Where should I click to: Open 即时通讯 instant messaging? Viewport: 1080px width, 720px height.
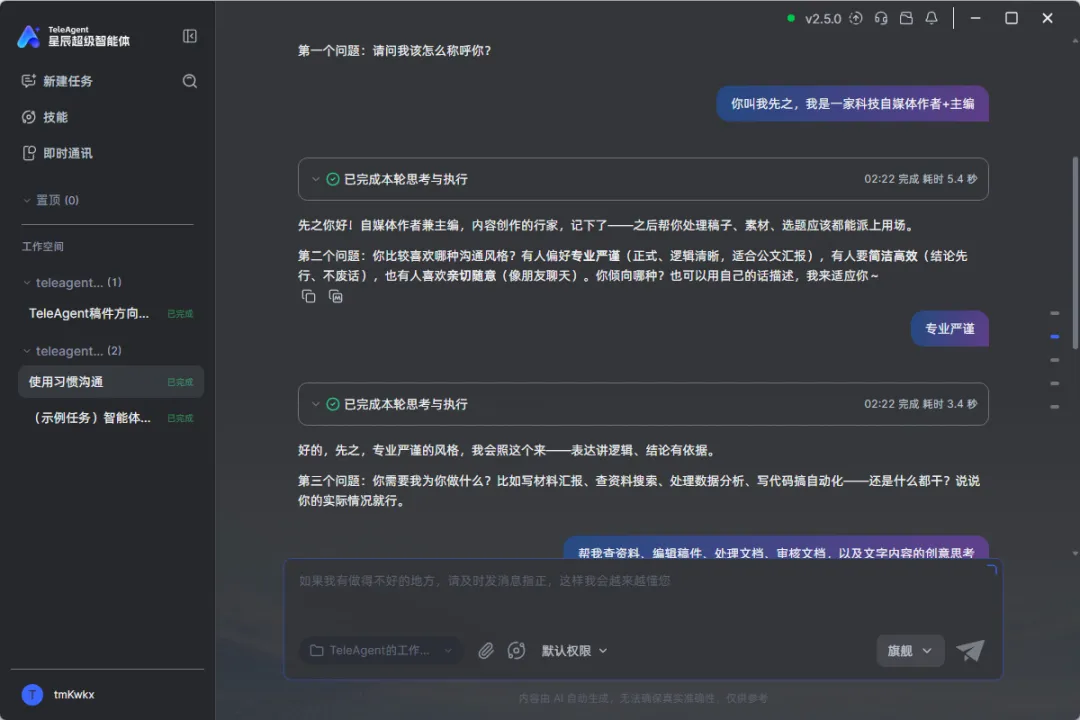click(57, 153)
